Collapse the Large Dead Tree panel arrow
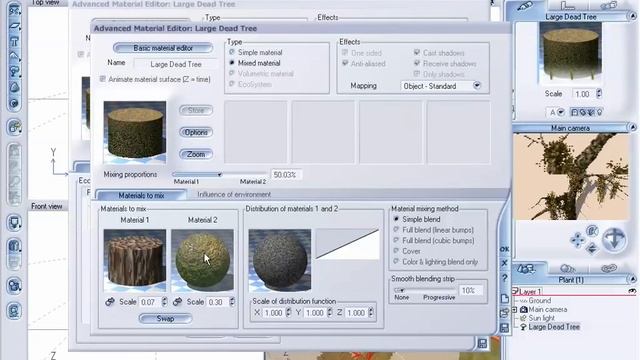The width and height of the screenshot is (640, 360). (633, 16)
